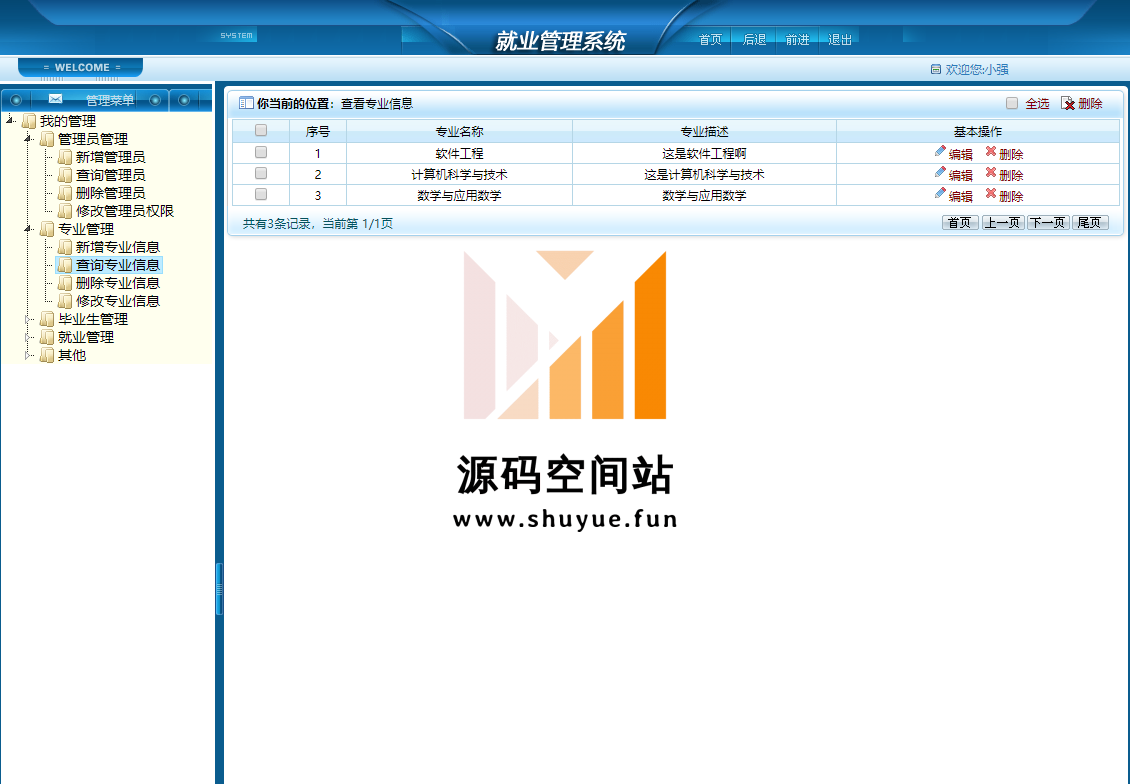The image size is (1130, 784).
Task: Open 查询管理员 tree item
Action: click(110, 175)
